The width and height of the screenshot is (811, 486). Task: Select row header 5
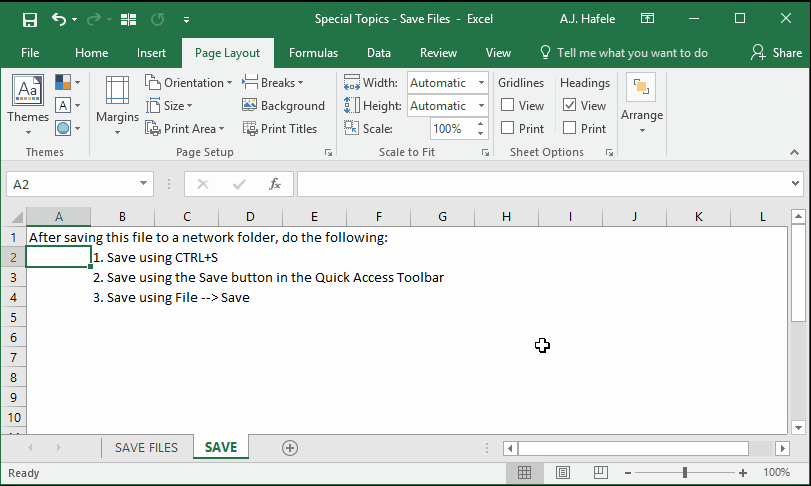(x=13, y=317)
